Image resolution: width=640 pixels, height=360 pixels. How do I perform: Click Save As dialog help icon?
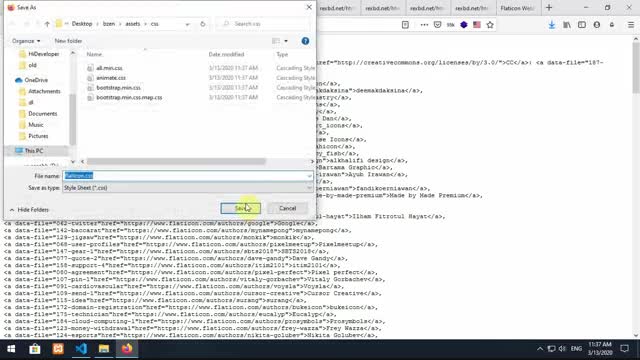(305, 41)
